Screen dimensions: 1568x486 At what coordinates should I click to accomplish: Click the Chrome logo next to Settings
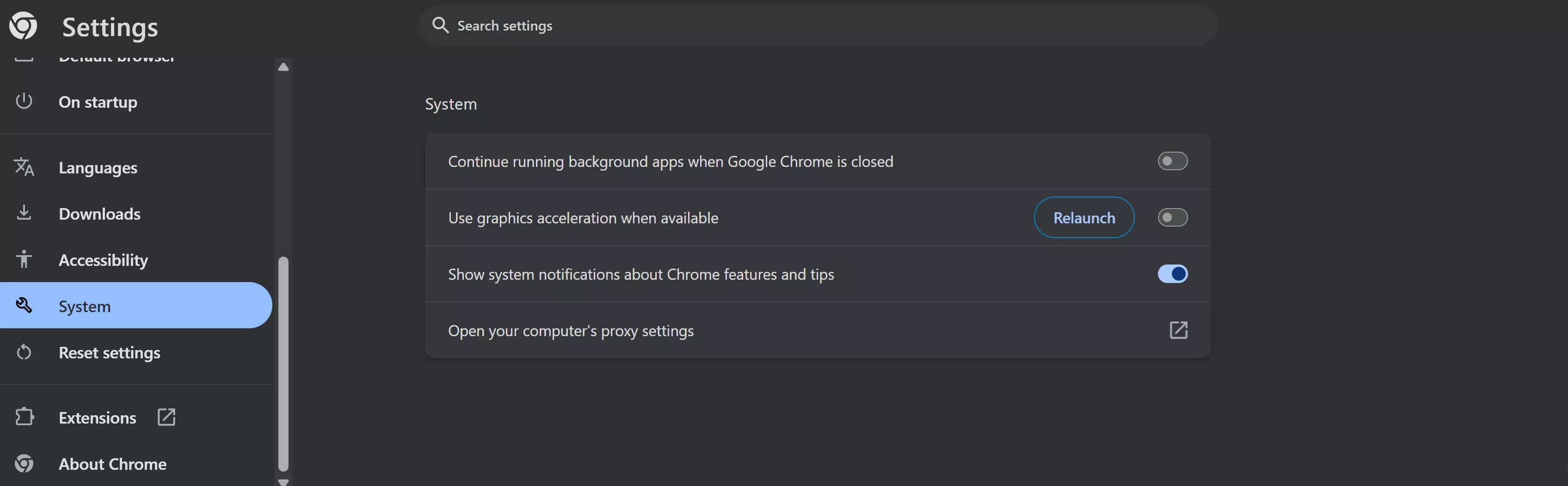[23, 25]
